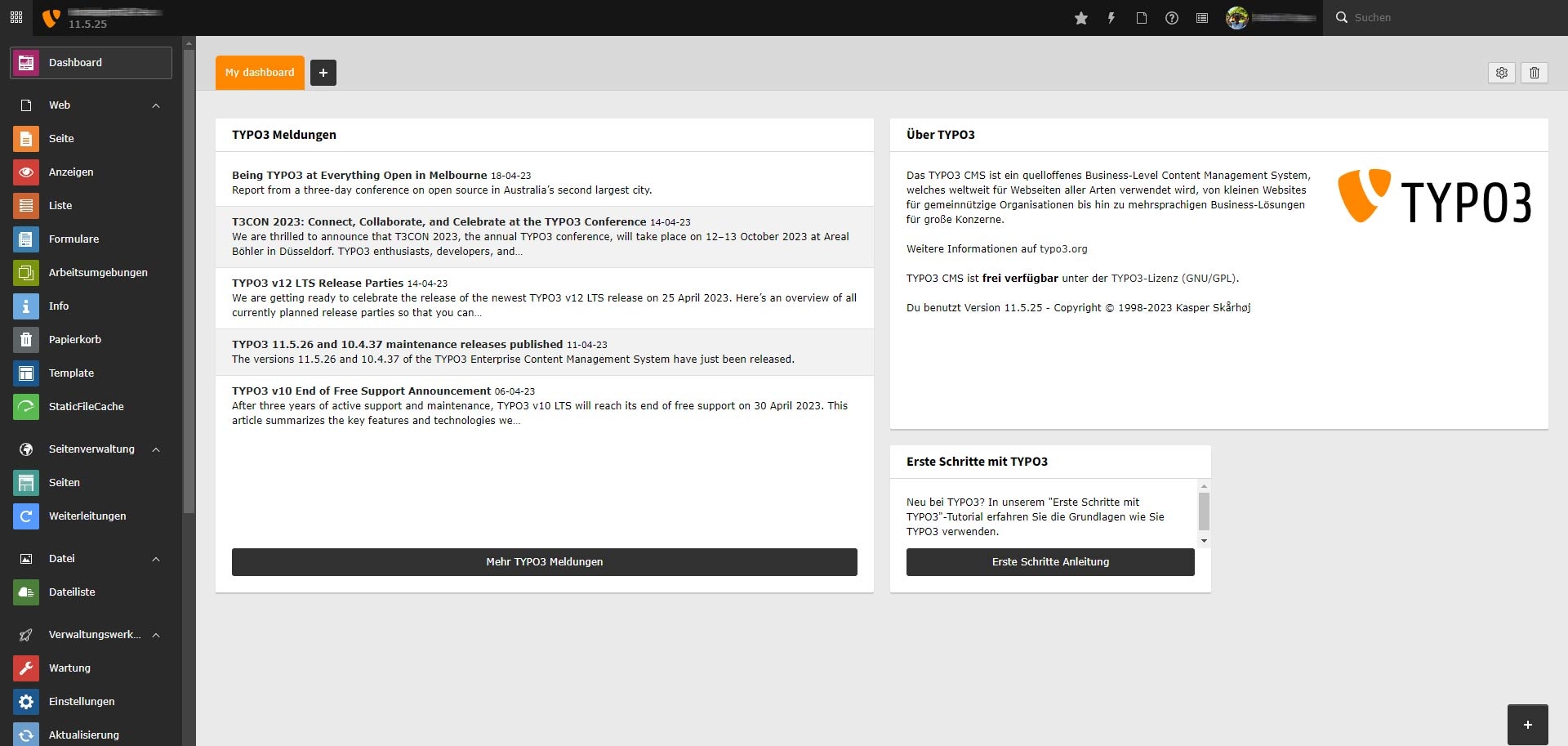1568x746 pixels.
Task: Collapse the Verwaltungswerkzeuge group
Action: (x=91, y=635)
